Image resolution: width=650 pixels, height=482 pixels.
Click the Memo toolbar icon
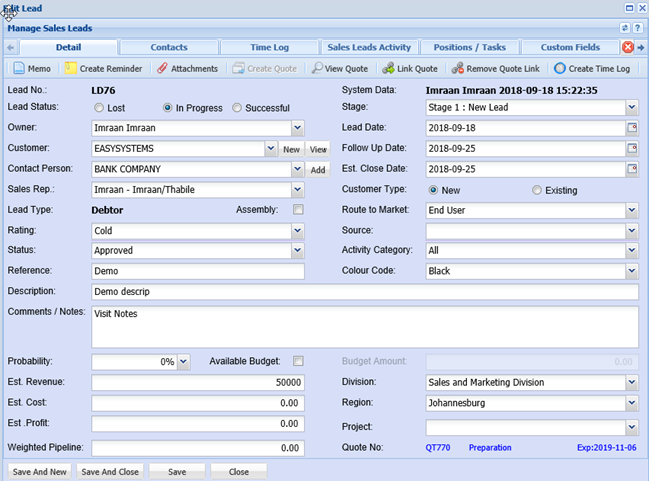[x=19, y=69]
